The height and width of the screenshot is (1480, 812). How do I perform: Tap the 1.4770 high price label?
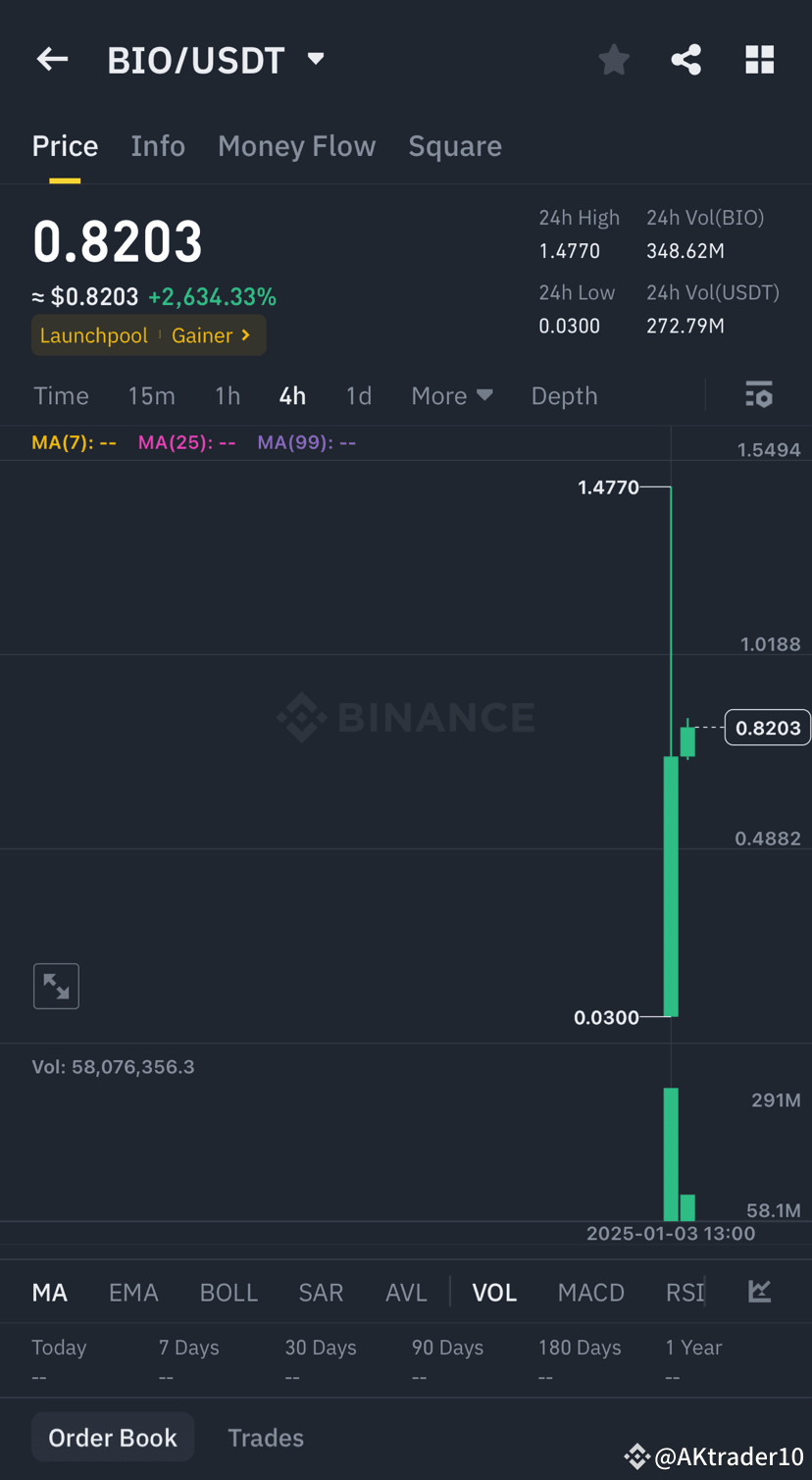tap(608, 487)
